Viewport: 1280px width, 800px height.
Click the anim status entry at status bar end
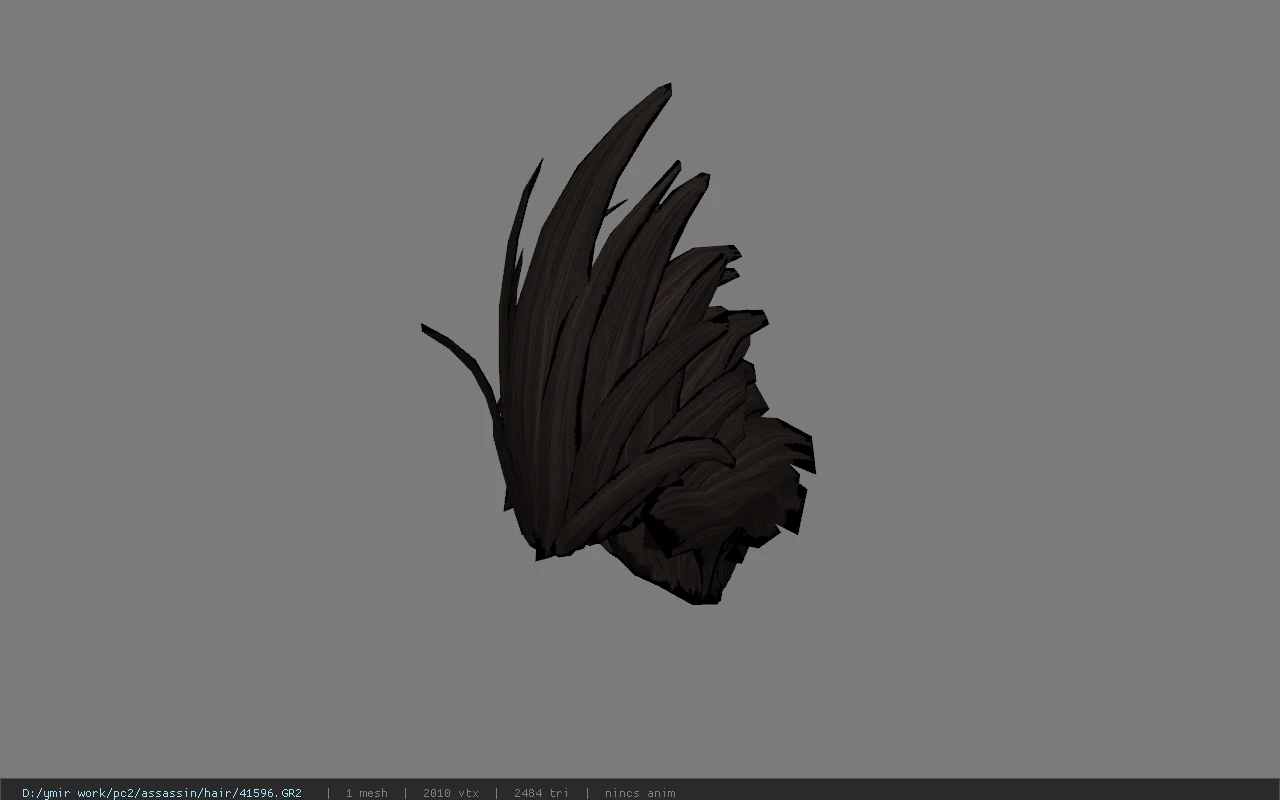point(640,793)
